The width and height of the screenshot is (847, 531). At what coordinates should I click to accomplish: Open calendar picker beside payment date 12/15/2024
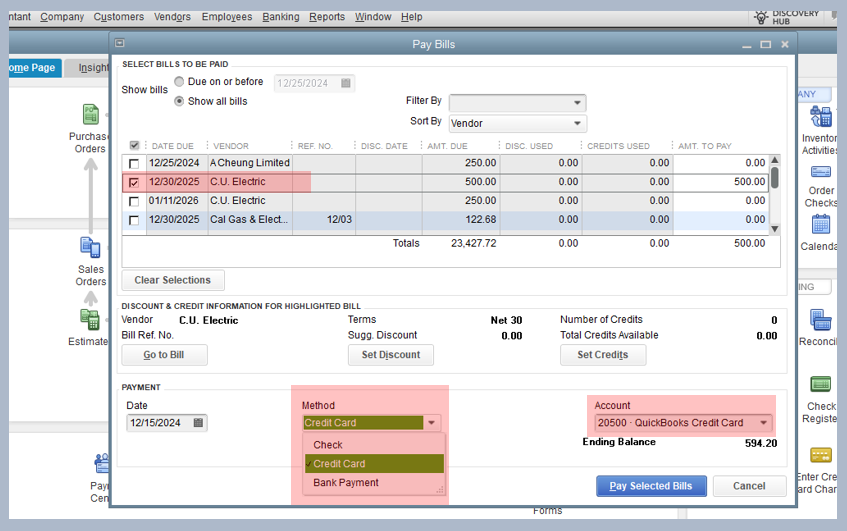coord(198,422)
